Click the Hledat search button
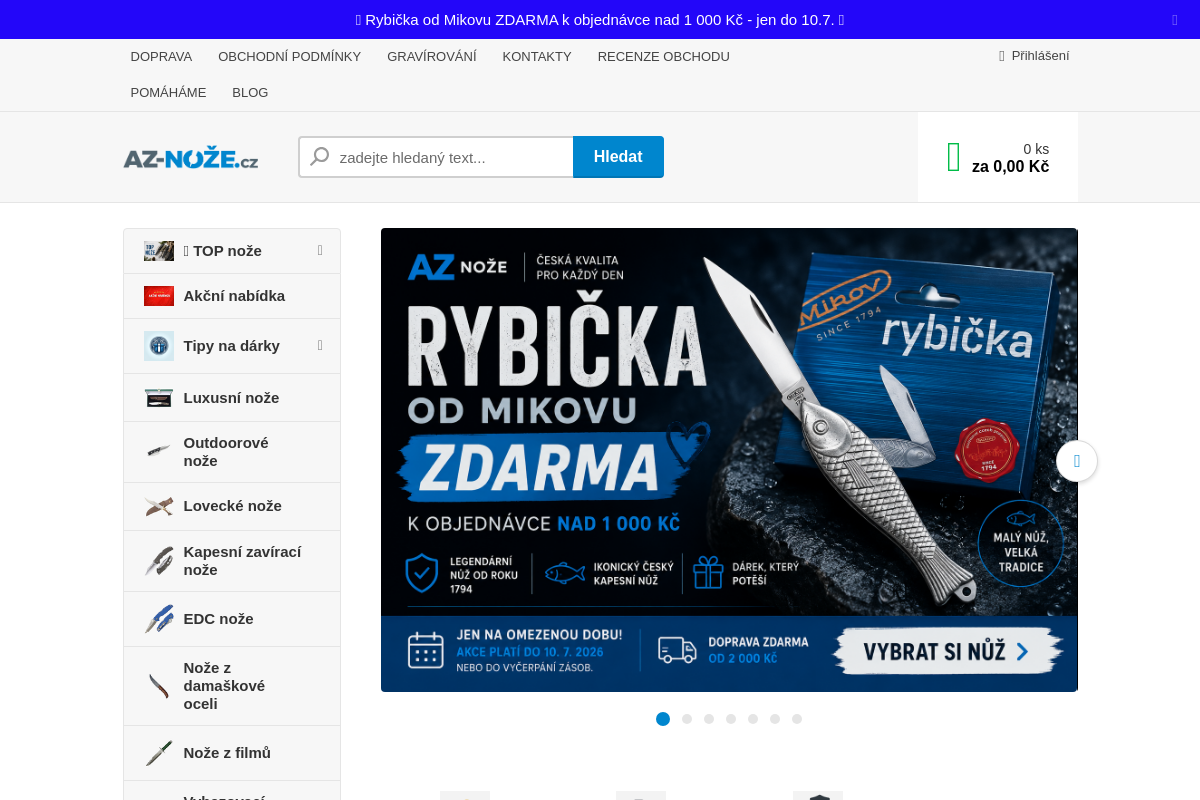Screen dimensions: 1200x800 (x=618, y=157)
